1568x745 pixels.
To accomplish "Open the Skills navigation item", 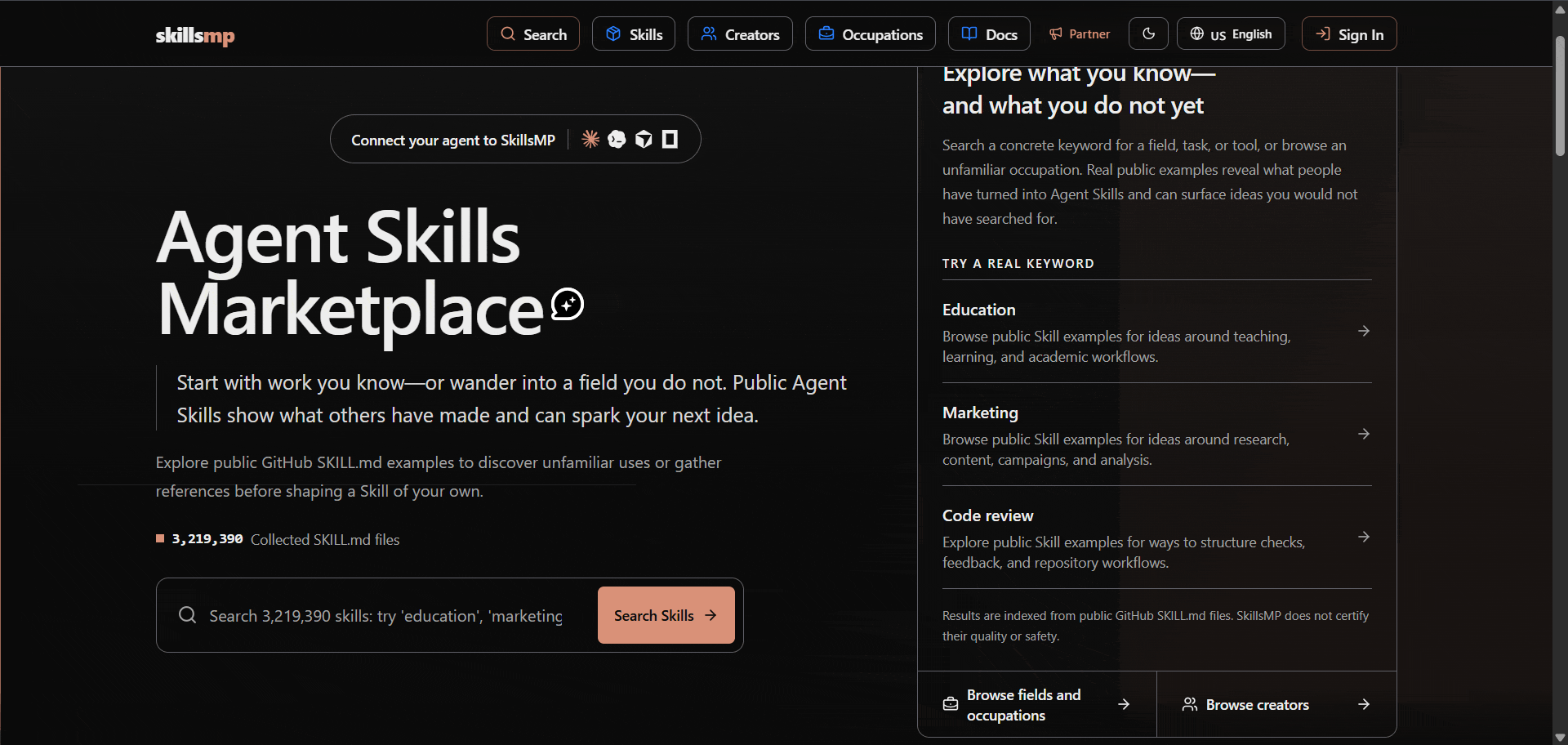I will [634, 34].
